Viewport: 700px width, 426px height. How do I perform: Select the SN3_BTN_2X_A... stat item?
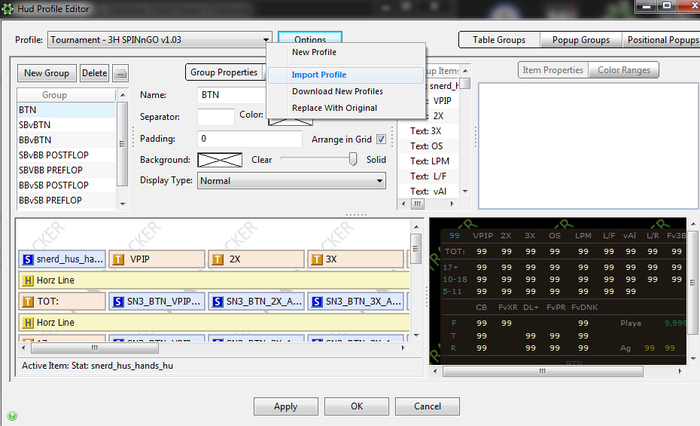pyautogui.click(x=256, y=301)
